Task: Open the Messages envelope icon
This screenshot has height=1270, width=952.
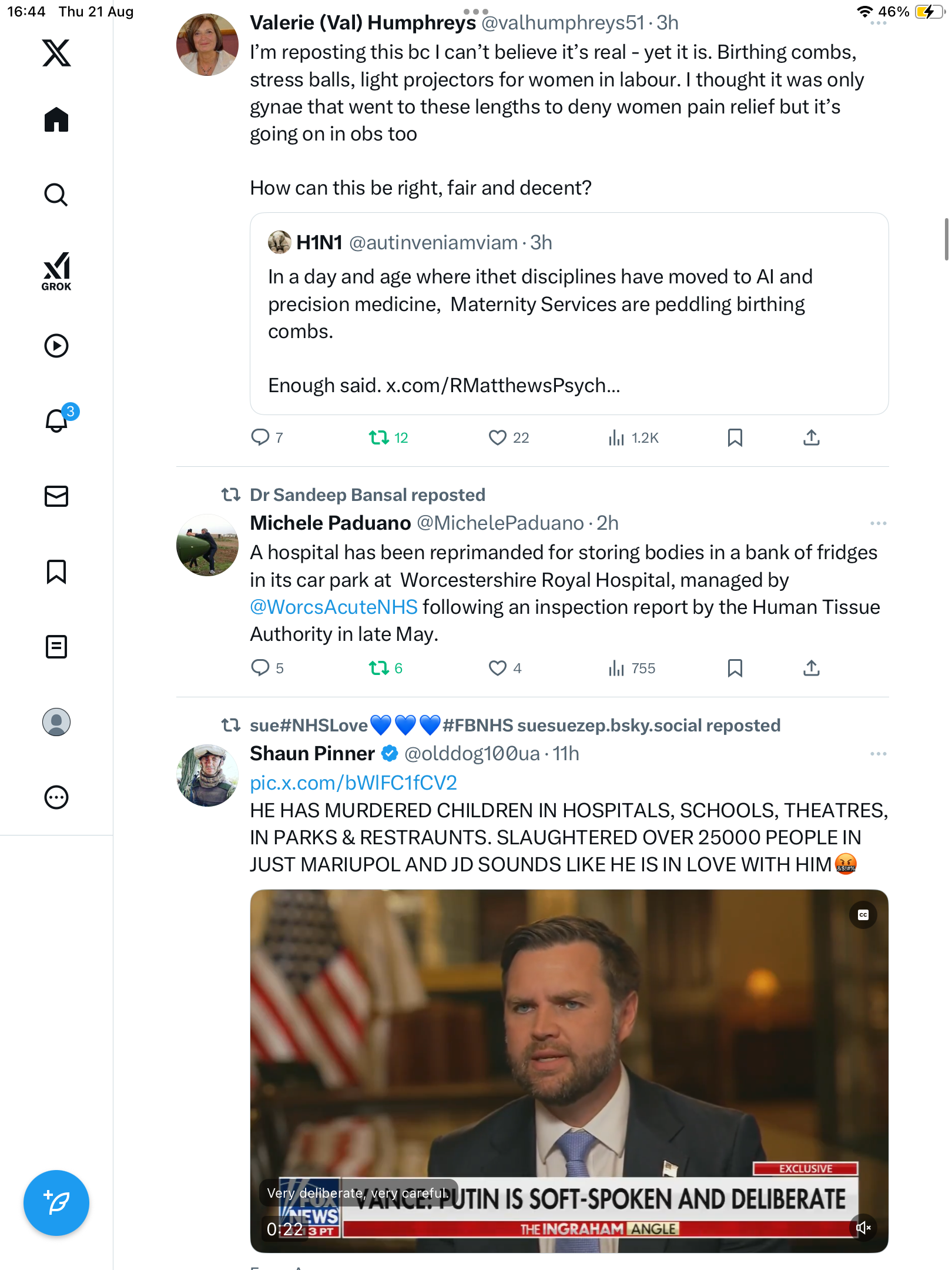Action: click(56, 496)
